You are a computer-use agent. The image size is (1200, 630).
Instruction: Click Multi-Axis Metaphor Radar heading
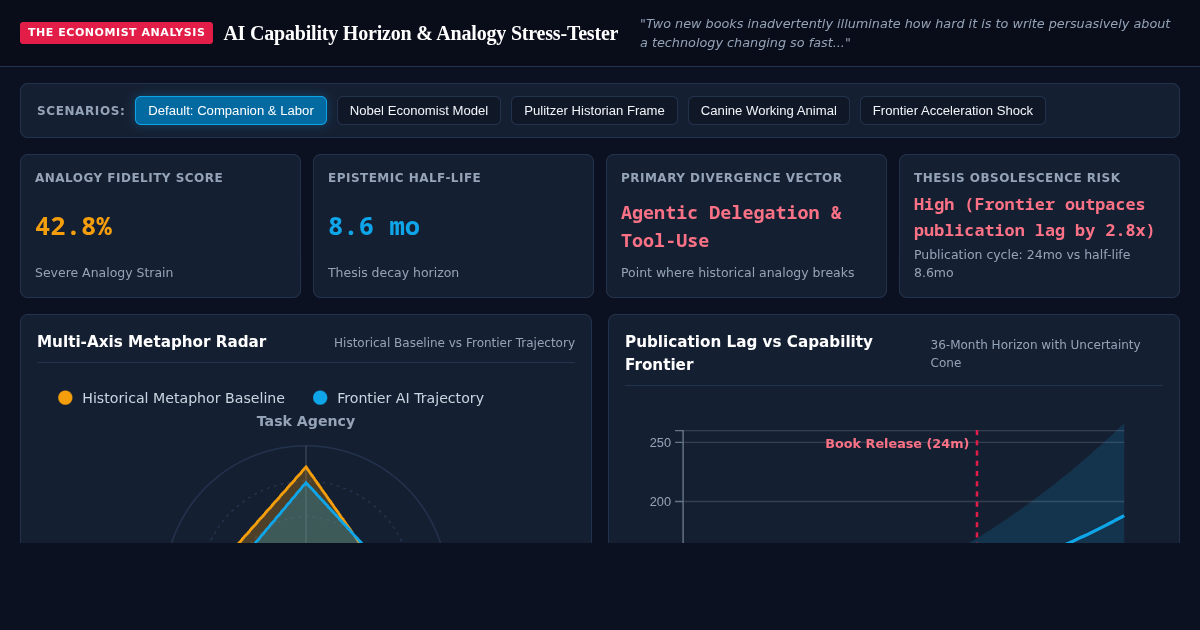click(152, 342)
